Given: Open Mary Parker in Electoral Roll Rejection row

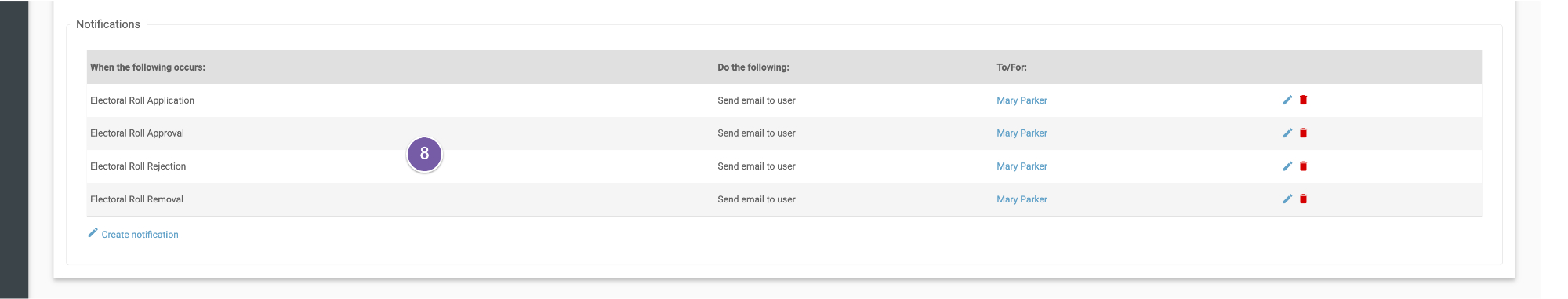Looking at the screenshot, I should pos(1022,166).
